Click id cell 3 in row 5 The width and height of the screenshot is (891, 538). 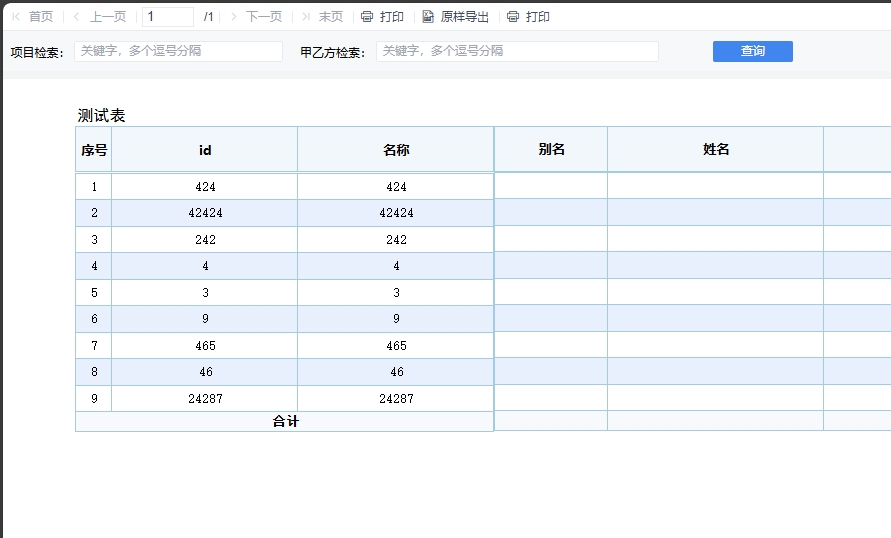[205, 293]
